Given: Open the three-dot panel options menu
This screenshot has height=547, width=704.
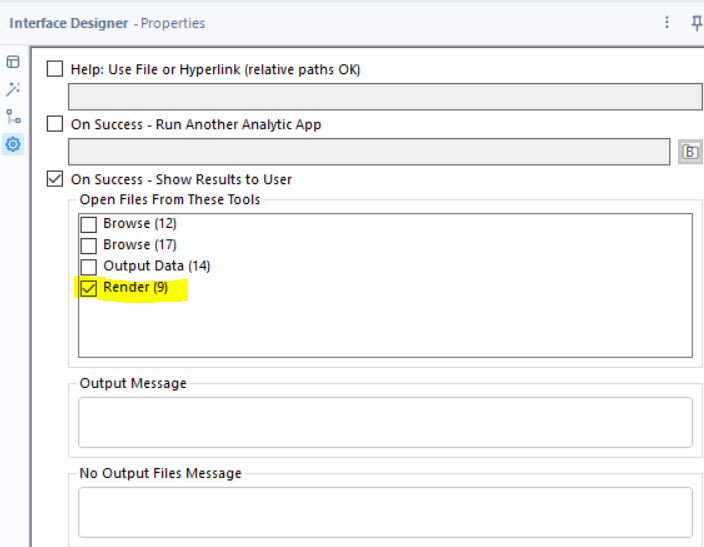Looking at the screenshot, I should (x=667, y=22).
